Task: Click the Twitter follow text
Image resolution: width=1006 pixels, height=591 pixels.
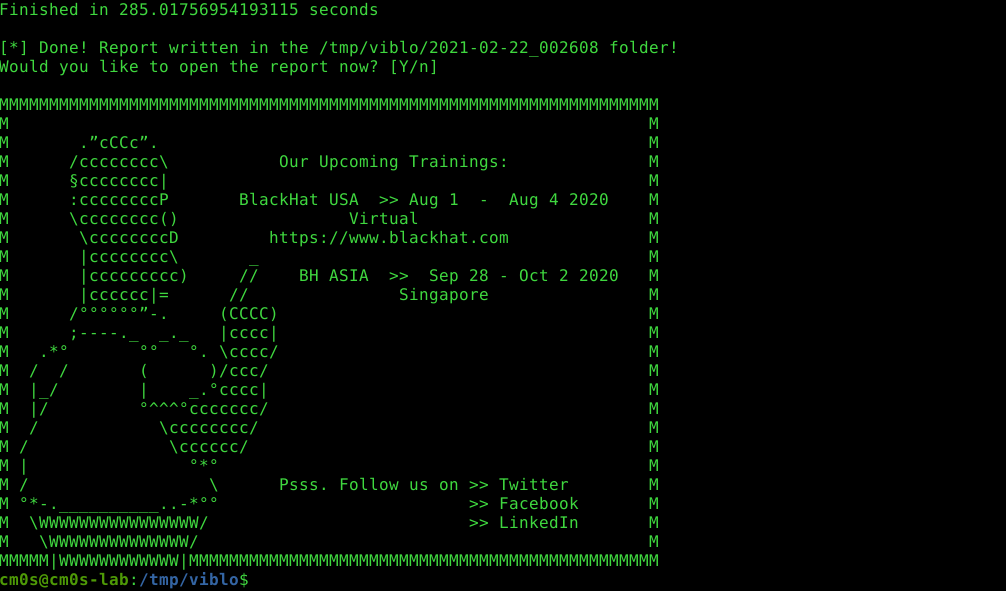Action: [534, 484]
